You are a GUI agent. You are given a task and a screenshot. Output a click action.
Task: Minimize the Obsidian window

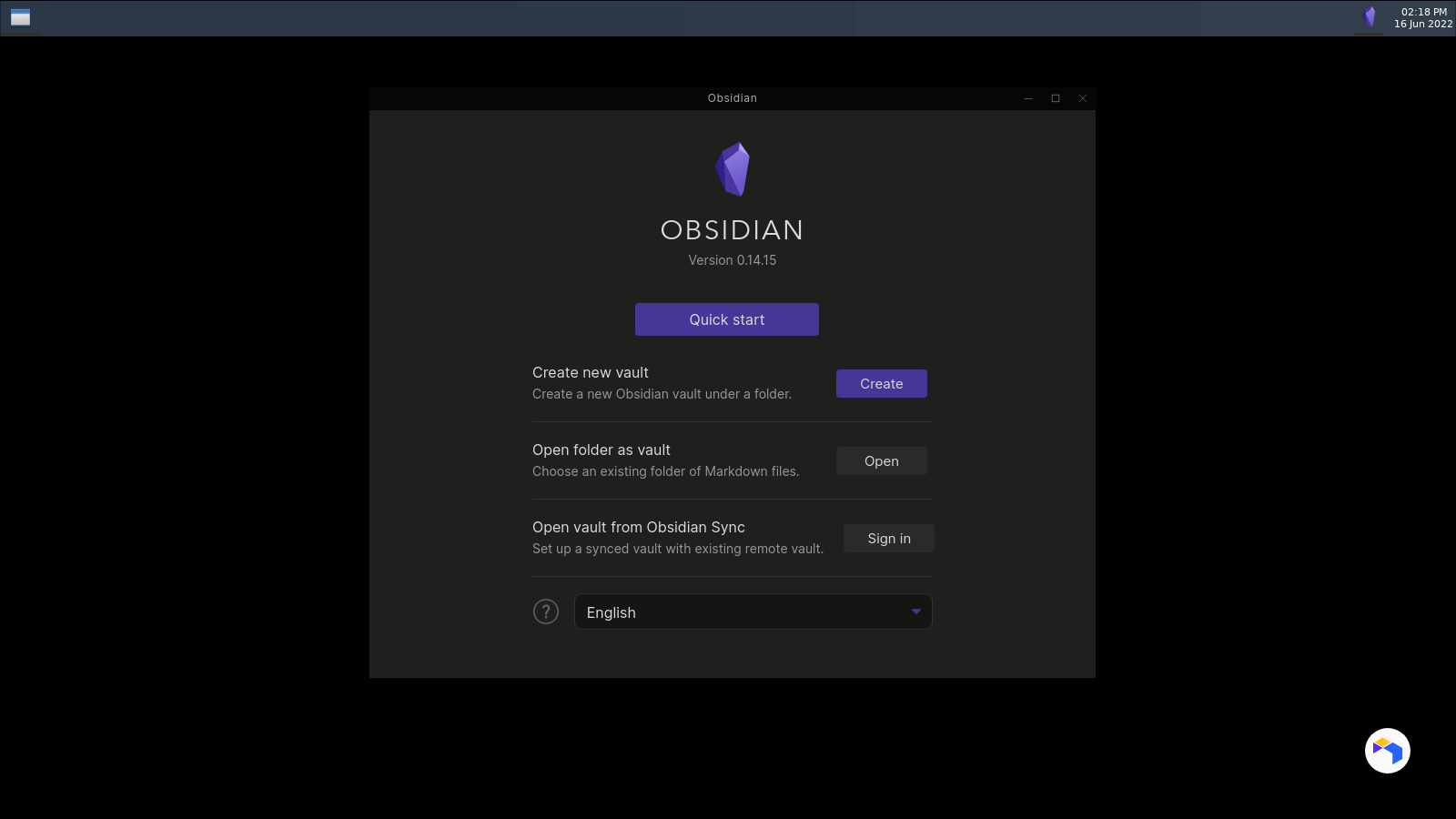coord(1028,98)
